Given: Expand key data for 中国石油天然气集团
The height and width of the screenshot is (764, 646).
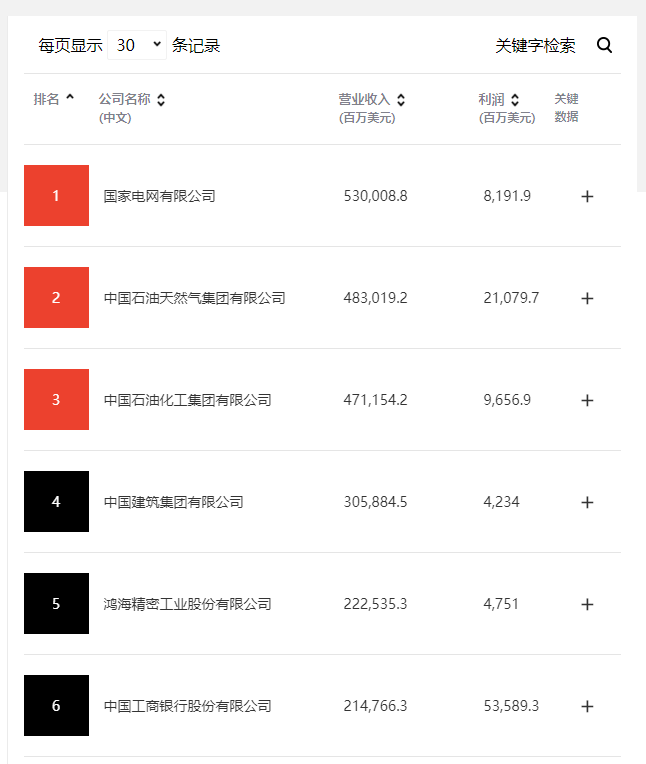Looking at the screenshot, I should click(587, 298).
